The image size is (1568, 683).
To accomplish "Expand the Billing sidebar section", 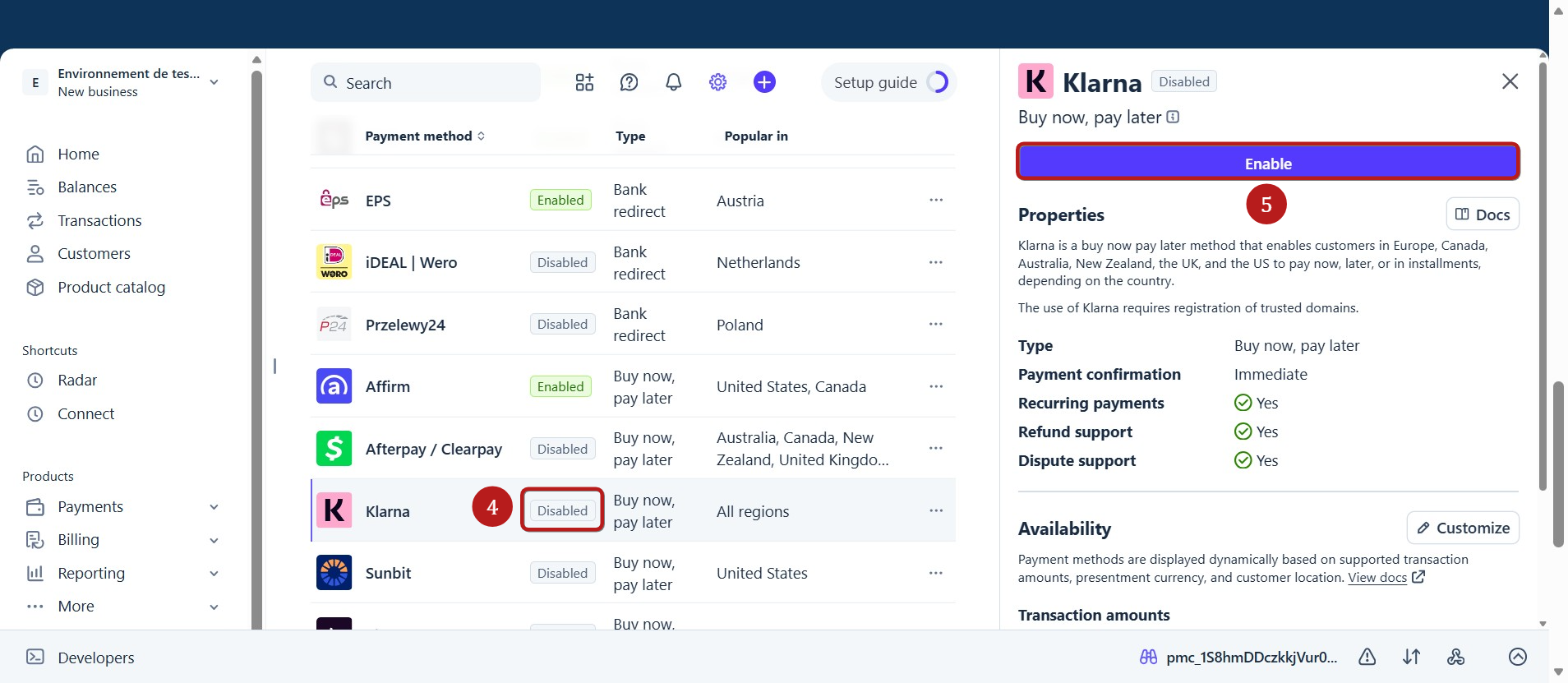I will [214, 541].
